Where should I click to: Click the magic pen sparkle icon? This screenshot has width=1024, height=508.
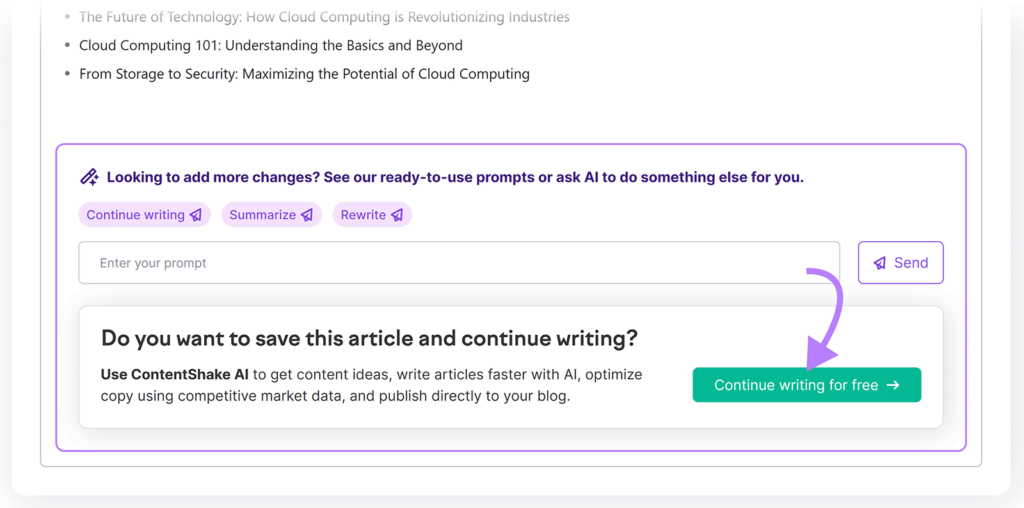[x=89, y=177]
